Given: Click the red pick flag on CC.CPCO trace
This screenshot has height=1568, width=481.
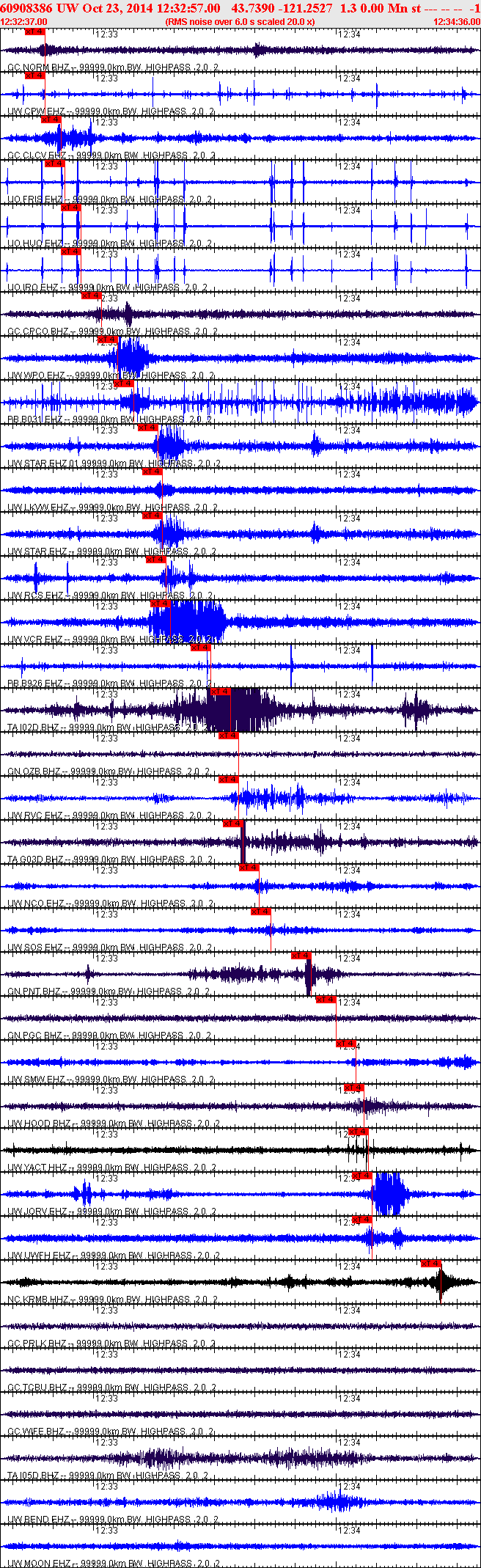Looking at the screenshot, I should pyautogui.click(x=91, y=296).
